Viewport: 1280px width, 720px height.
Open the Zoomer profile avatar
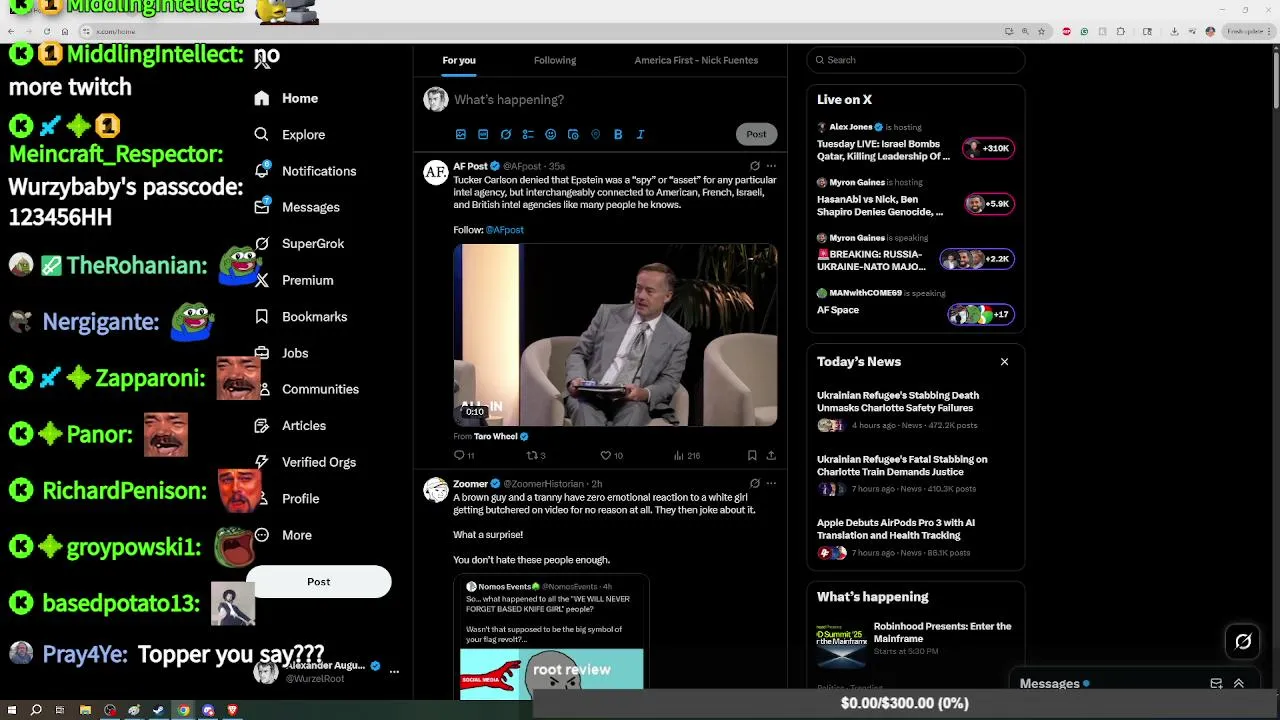point(435,489)
